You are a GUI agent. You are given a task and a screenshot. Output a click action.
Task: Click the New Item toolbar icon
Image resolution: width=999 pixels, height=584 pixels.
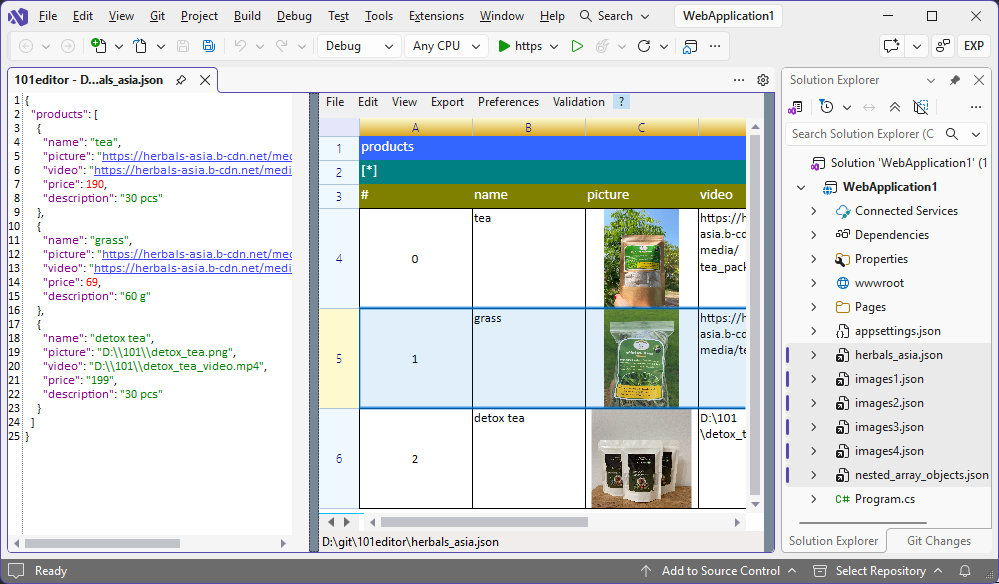tap(98, 46)
